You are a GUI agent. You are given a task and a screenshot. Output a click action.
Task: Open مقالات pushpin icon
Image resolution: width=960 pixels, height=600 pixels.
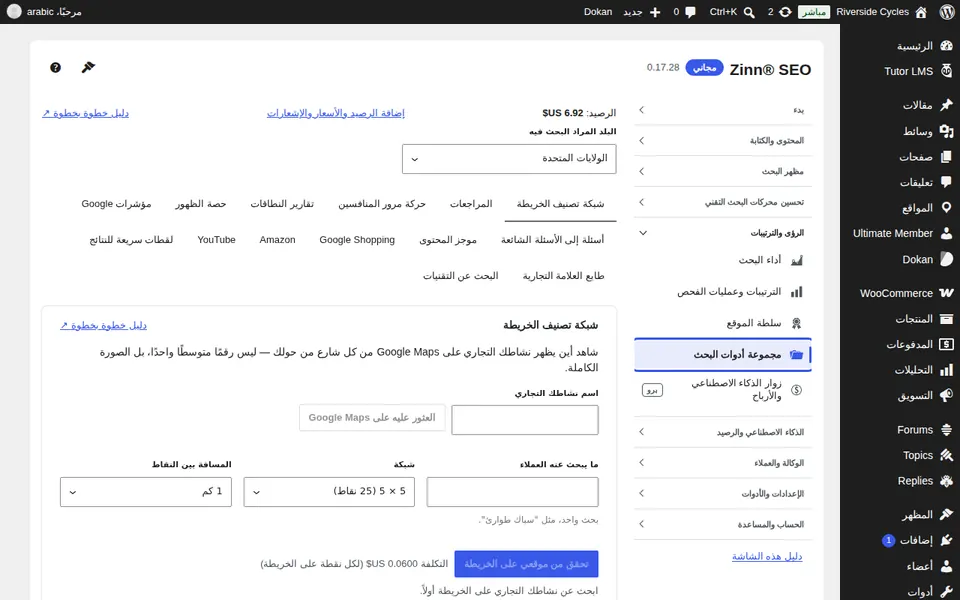947,105
